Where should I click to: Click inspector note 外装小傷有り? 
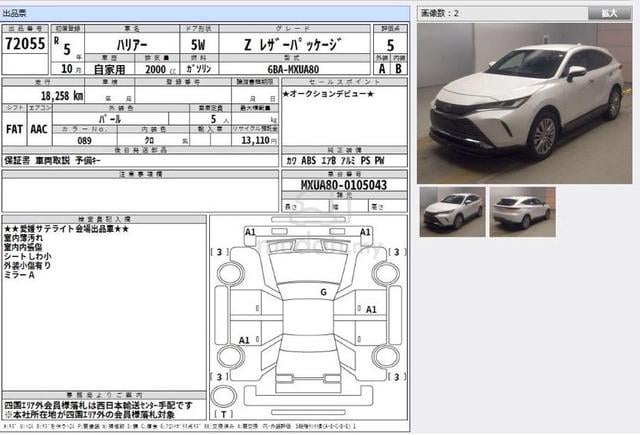pos(28,266)
